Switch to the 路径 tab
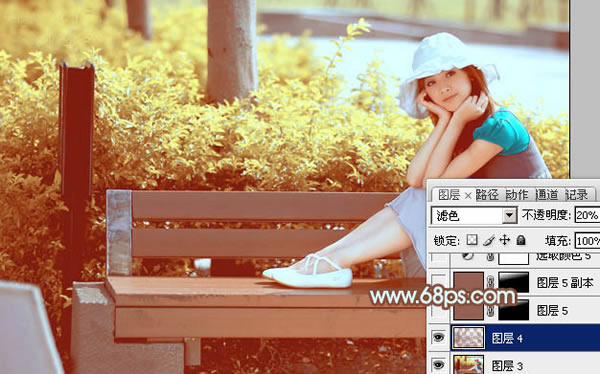This screenshot has width=600, height=374. [487, 195]
